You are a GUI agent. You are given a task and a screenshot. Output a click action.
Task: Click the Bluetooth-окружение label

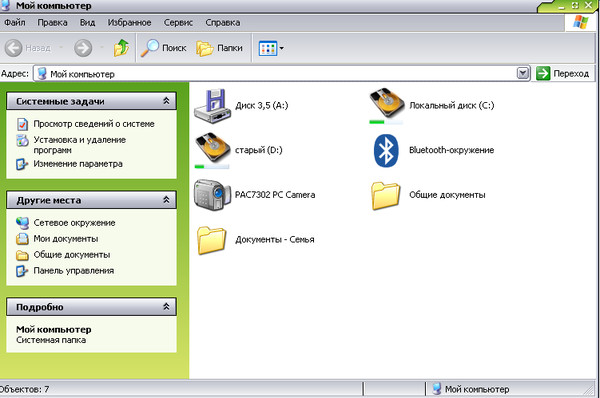pos(452,150)
